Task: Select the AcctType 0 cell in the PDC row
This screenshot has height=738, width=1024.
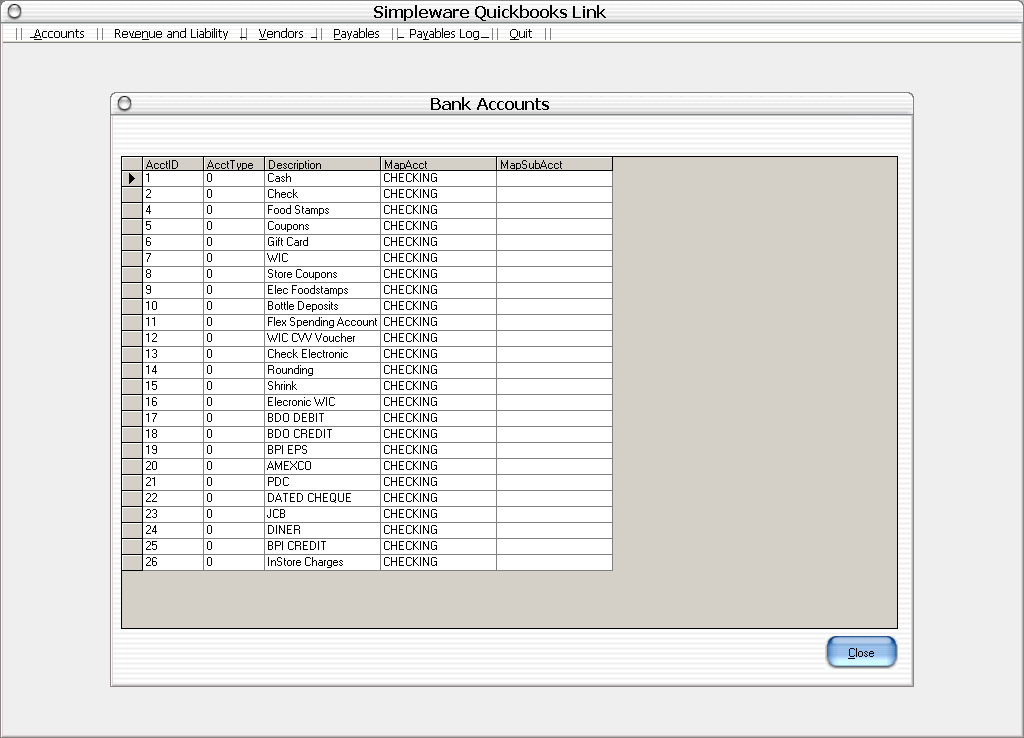Action: (234, 483)
